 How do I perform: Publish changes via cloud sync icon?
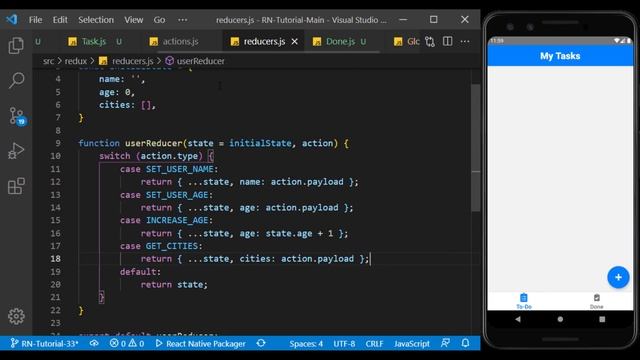94,343
